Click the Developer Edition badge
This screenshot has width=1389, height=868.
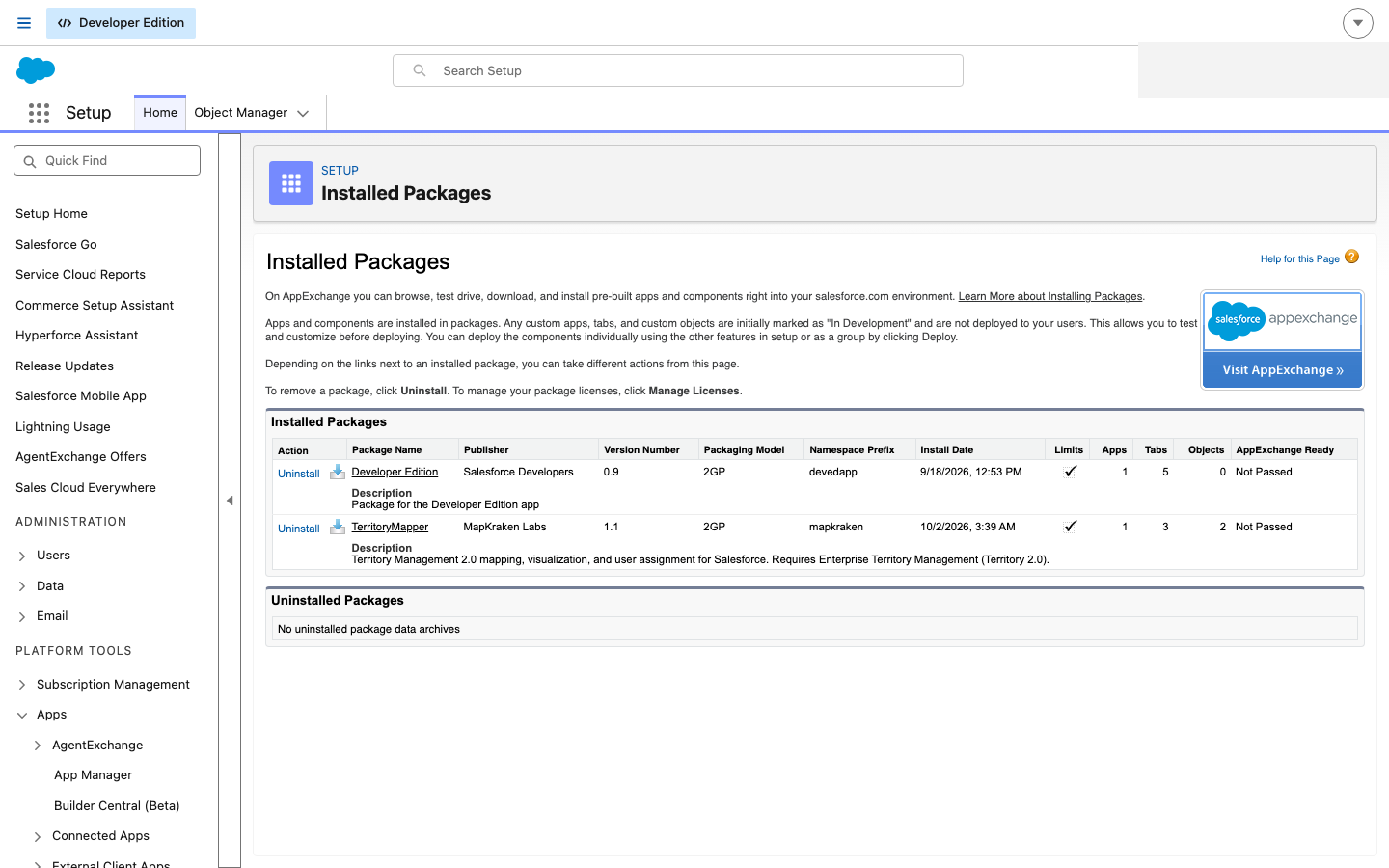(121, 23)
